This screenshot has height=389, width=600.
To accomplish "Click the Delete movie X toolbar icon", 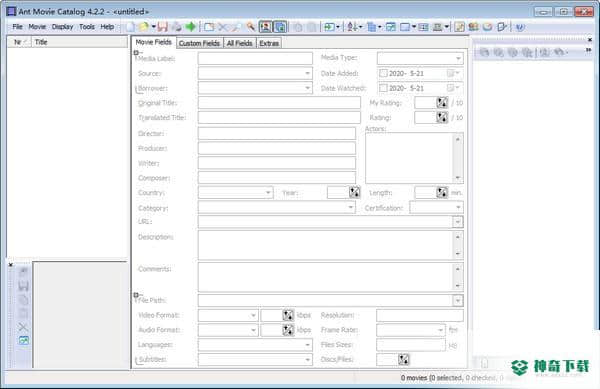I will coord(223,27).
